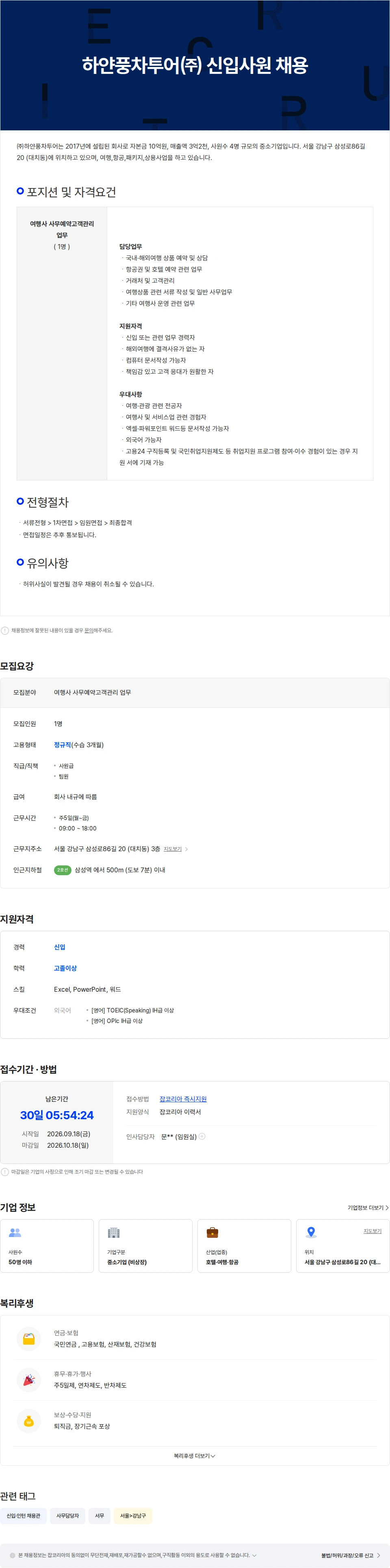Open 지도보기 in 위치 card
The height and width of the screenshot is (1568, 390).
(372, 1231)
